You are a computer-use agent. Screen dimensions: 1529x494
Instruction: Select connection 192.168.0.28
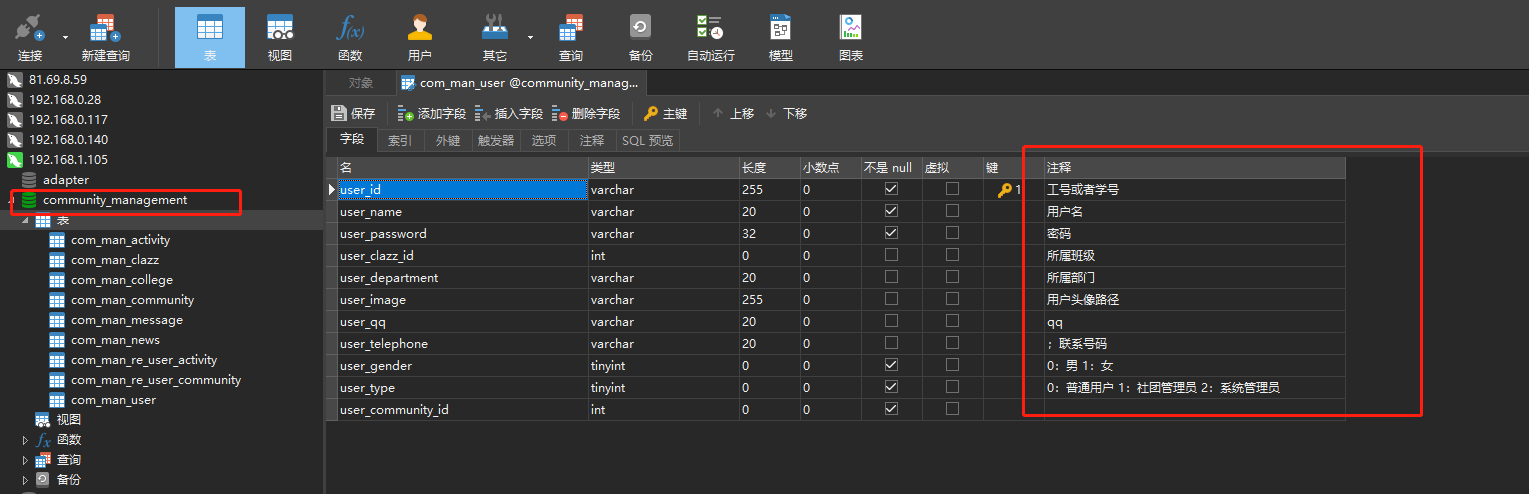pos(65,99)
